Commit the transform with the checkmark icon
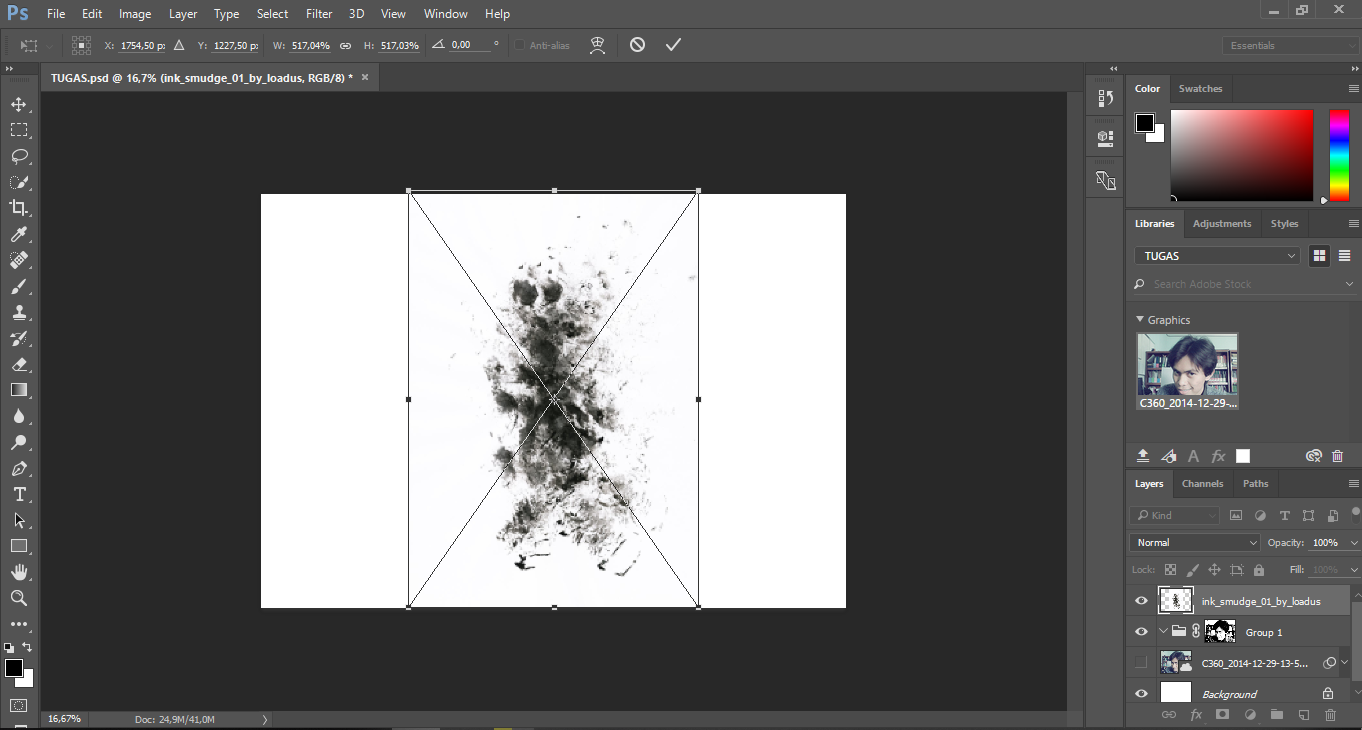Viewport: 1362px width, 730px height. 673,44
